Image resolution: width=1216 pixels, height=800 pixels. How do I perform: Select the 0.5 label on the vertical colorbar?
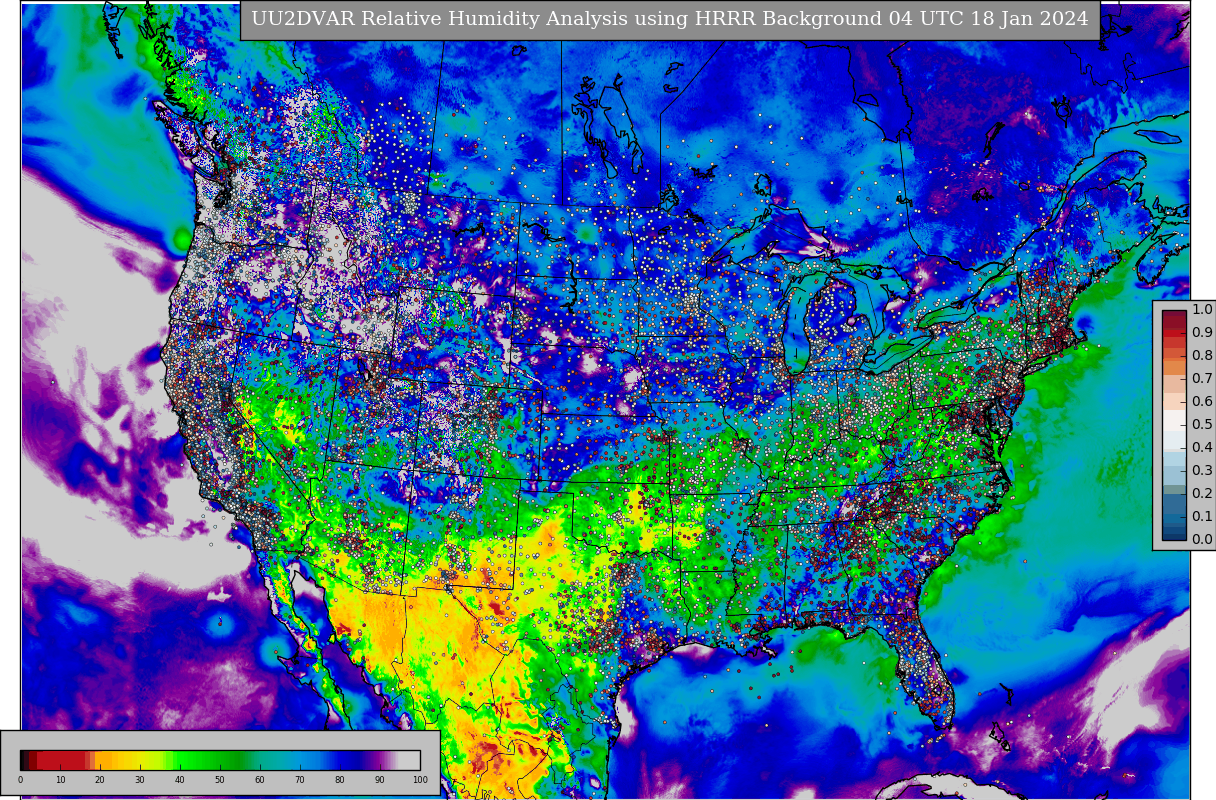1202,425
